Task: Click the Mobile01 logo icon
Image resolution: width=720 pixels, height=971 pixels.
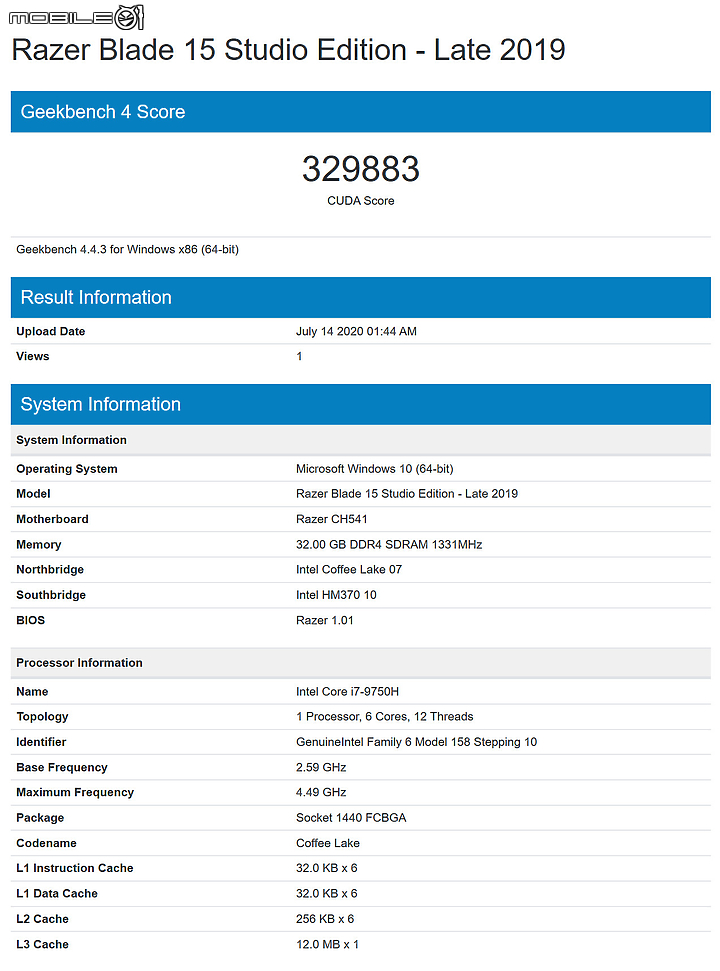Action: (76, 17)
